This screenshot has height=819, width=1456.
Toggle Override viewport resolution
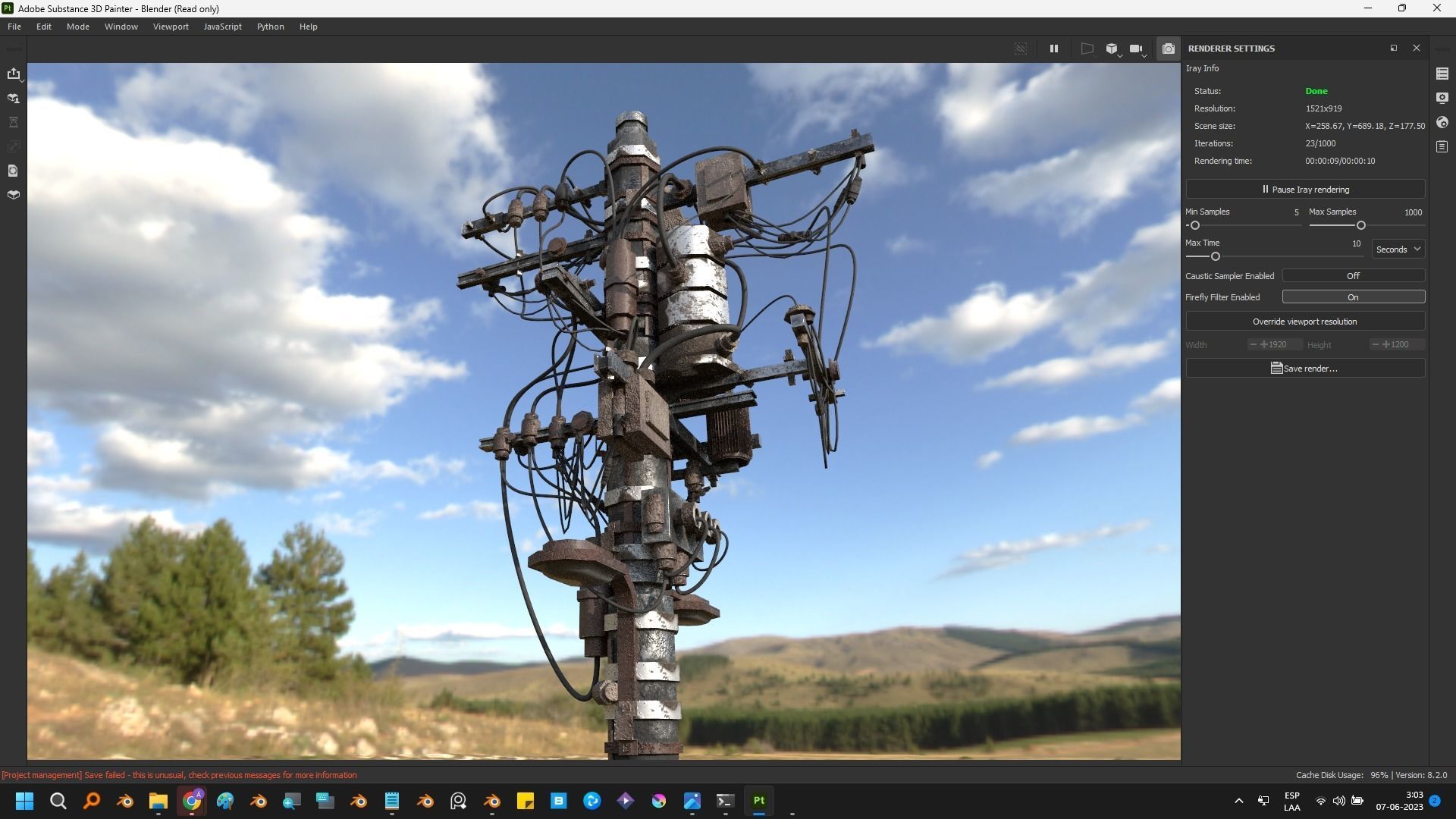coord(1304,322)
